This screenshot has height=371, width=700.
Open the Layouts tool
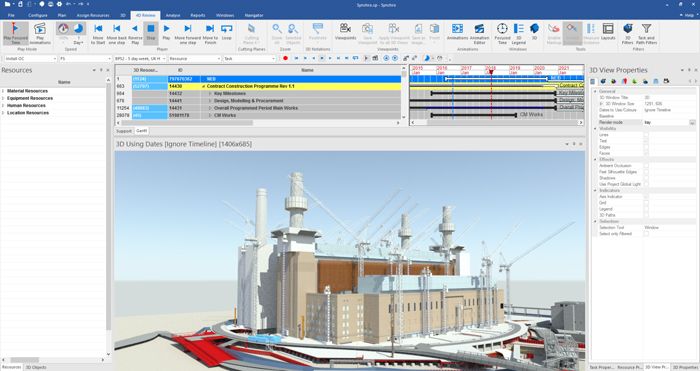click(608, 32)
